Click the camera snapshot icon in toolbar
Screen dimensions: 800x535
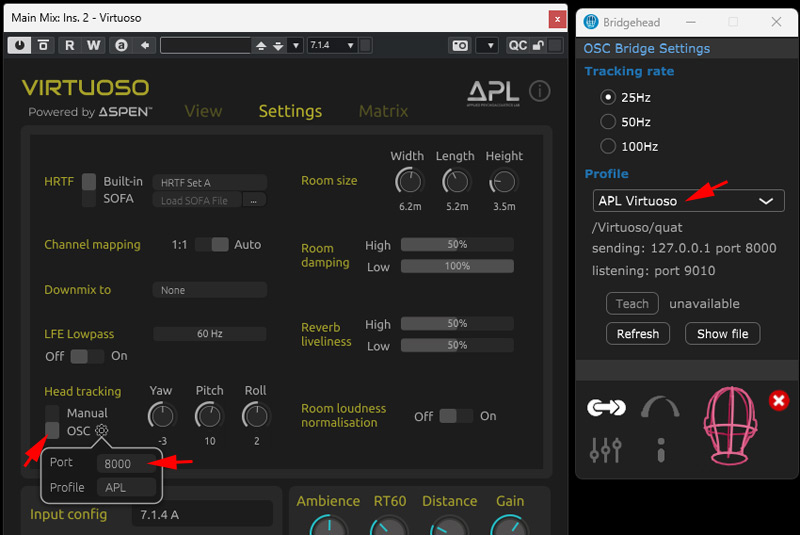tap(459, 45)
